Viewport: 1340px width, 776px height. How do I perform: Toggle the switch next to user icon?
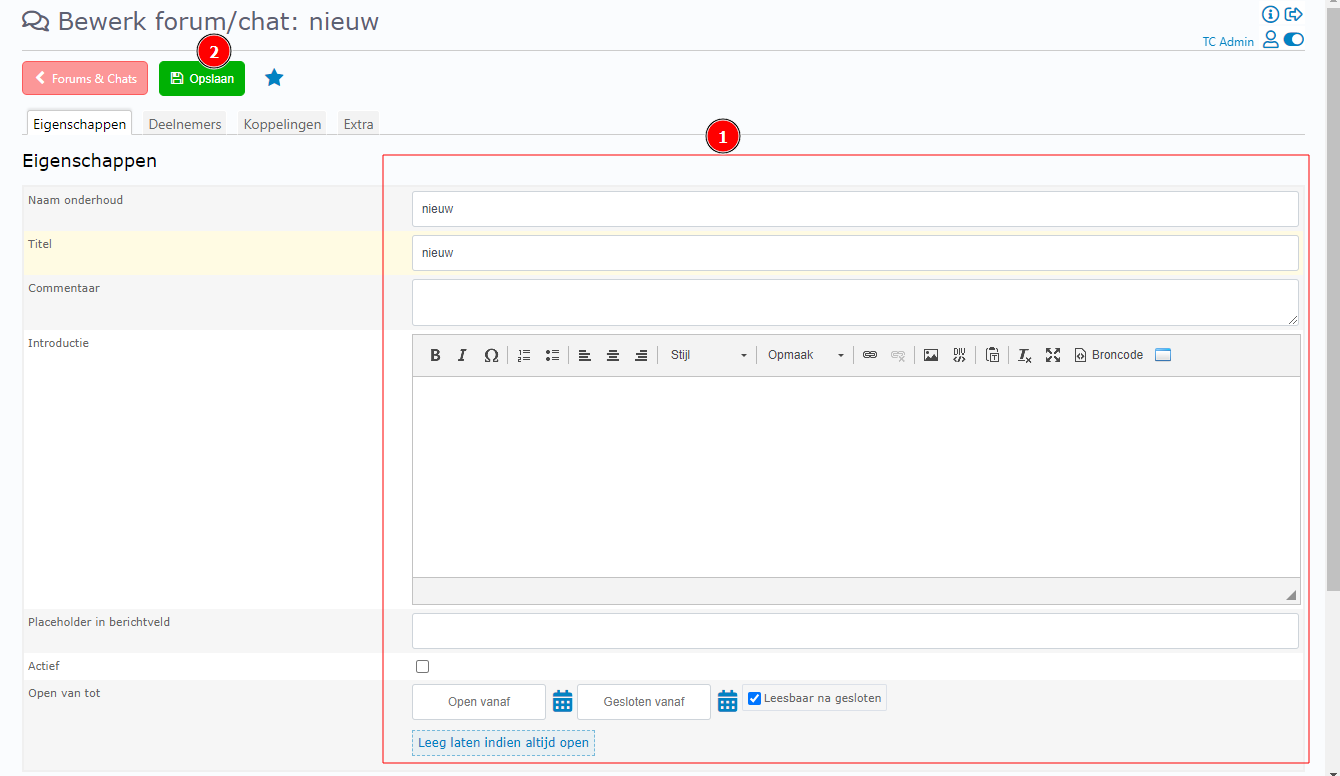(1294, 40)
